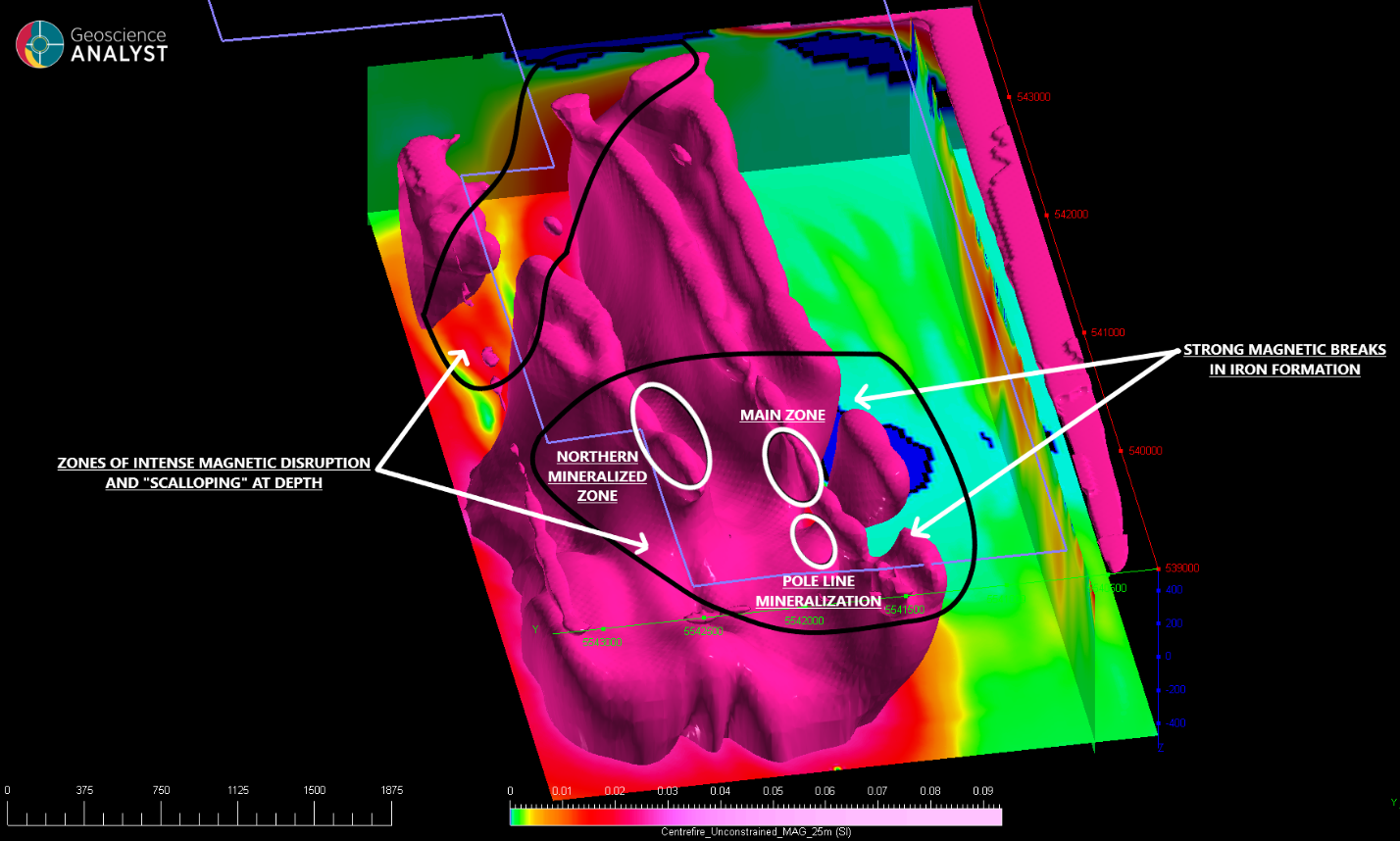Click the 0.05 value on the color bar

pyautogui.click(x=773, y=790)
